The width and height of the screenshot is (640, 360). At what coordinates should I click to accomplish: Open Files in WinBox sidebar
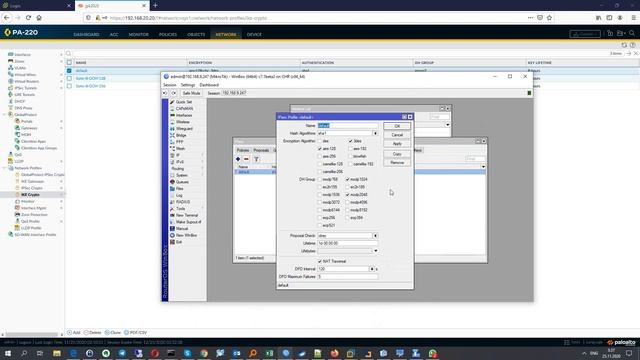[x=180, y=189]
